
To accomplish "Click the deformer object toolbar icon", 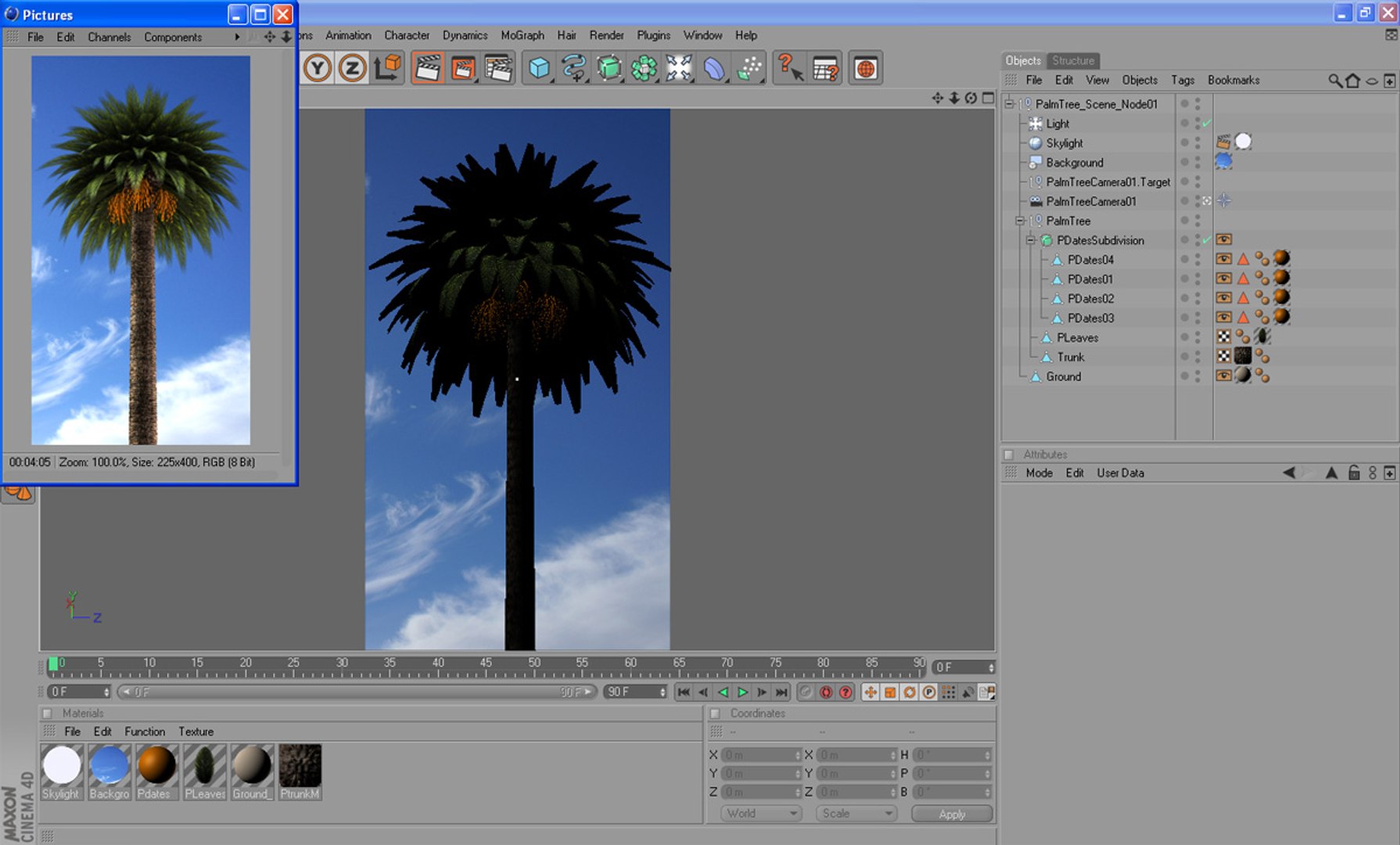I will coord(714,69).
